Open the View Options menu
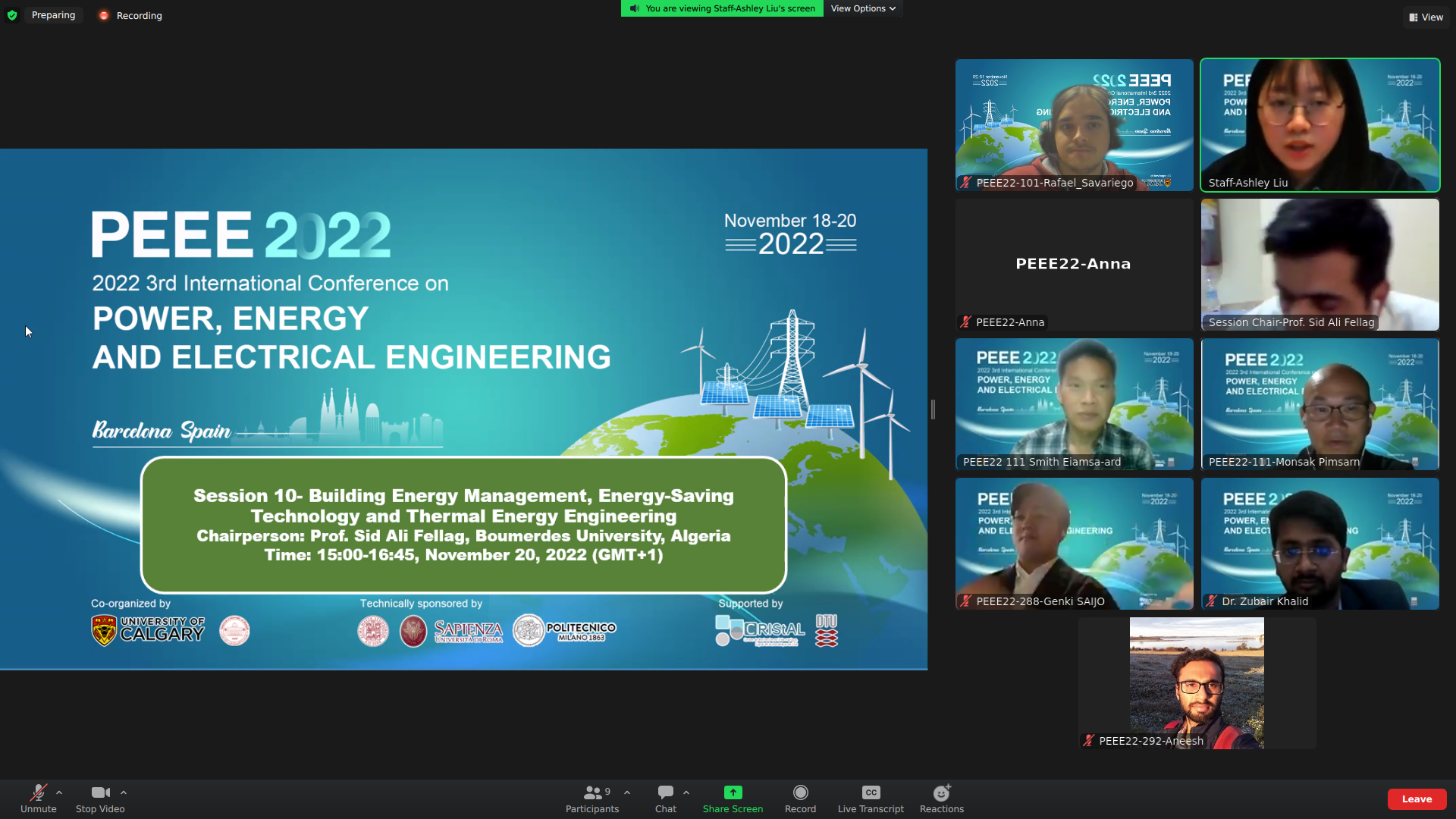 [x=863, y=8]
